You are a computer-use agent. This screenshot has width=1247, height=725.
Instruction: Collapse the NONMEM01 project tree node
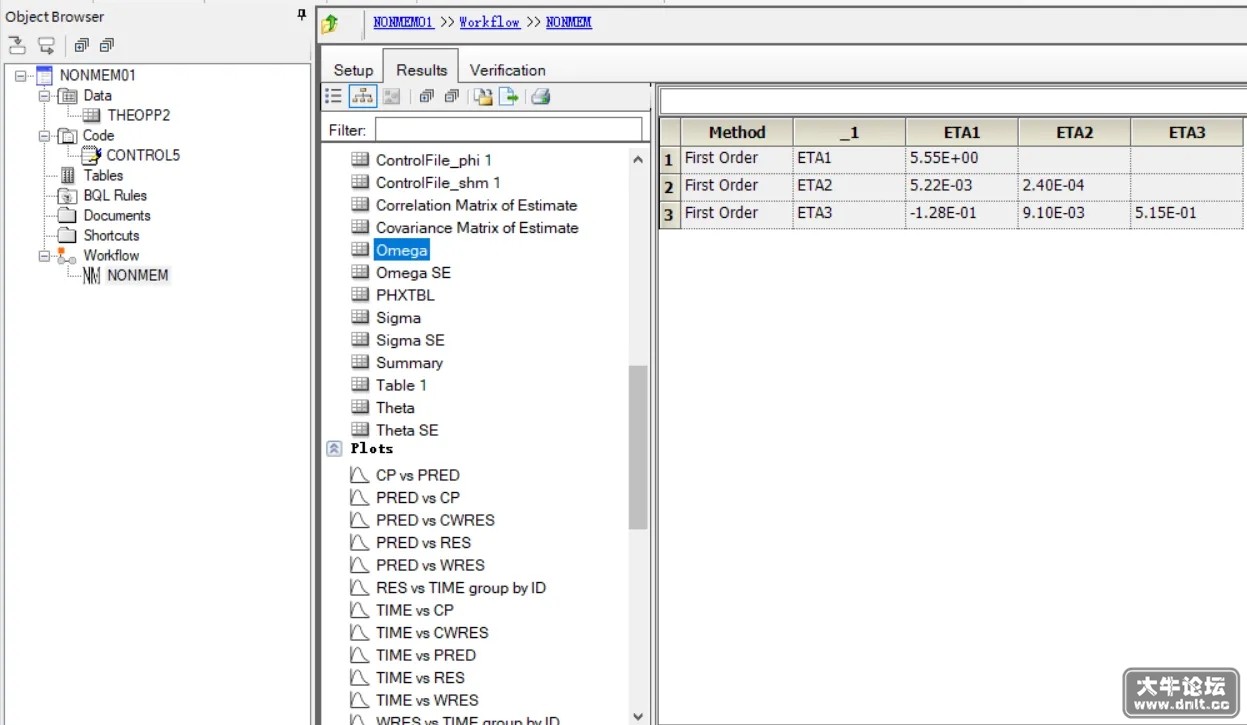(x=21, y=75)
